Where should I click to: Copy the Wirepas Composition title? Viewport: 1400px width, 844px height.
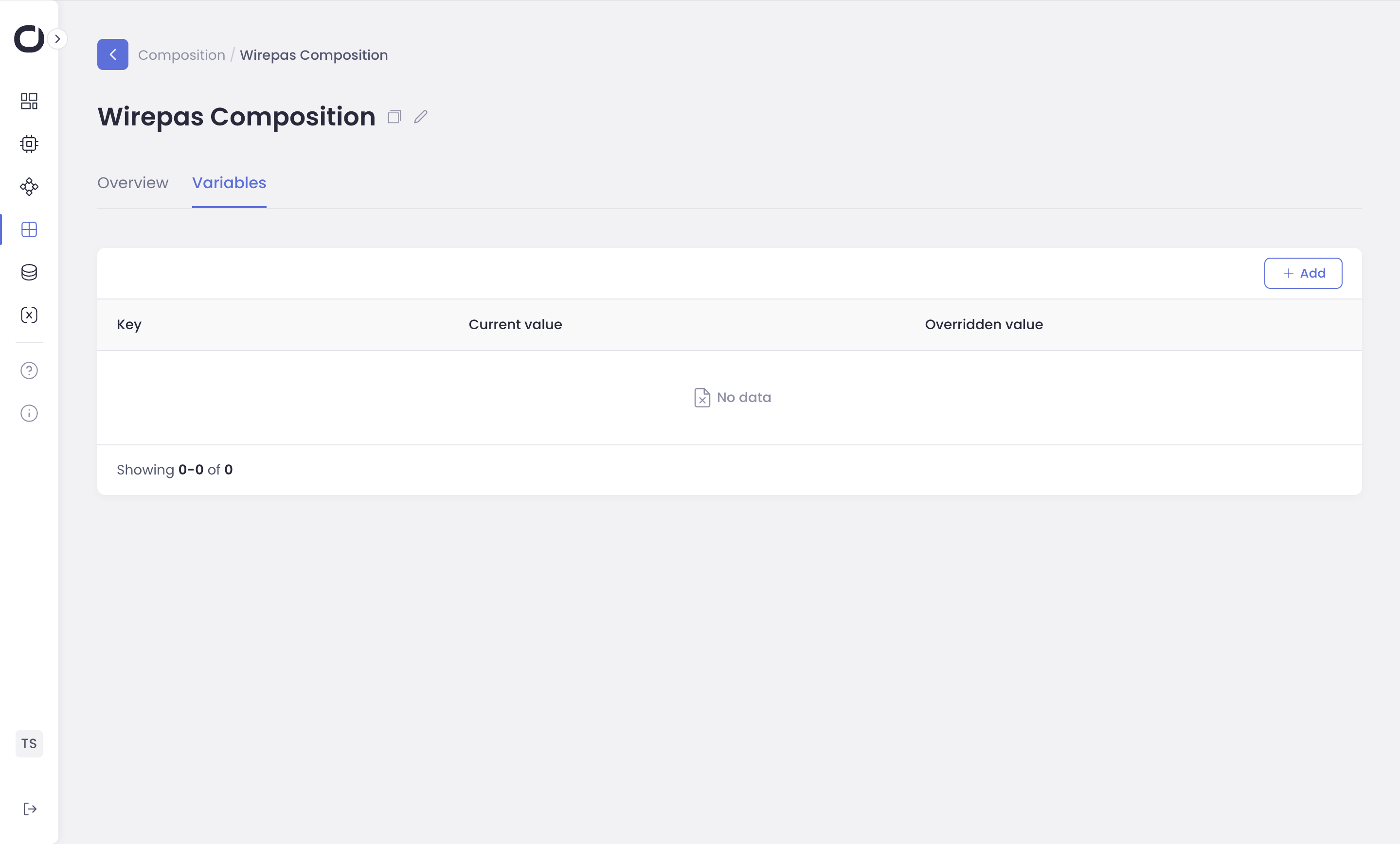[x=395, y=117]
